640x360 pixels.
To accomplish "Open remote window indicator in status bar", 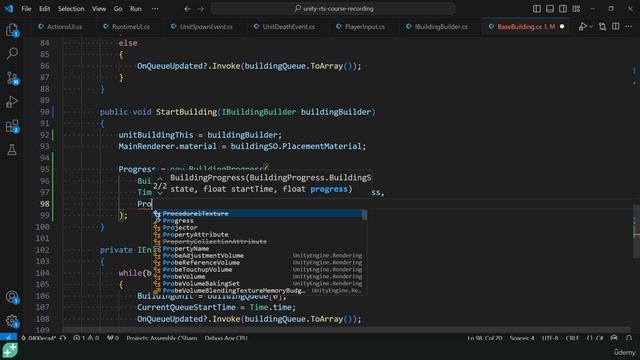I will 8,338.
